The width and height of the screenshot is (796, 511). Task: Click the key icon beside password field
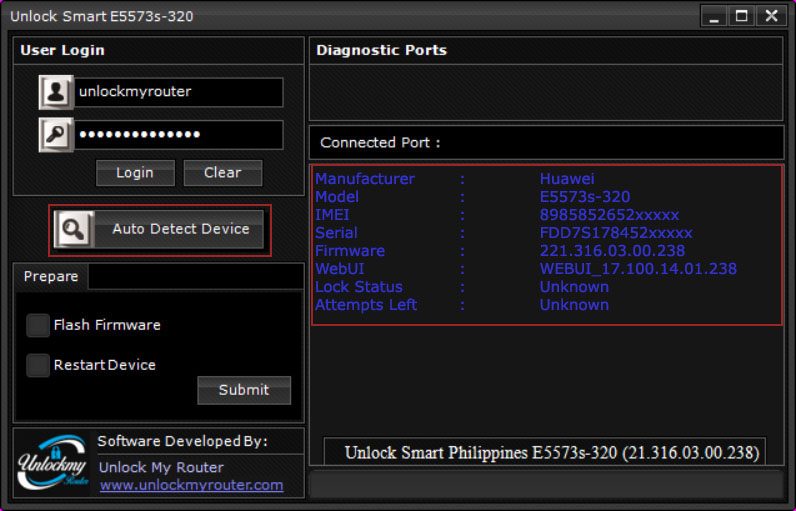[x=56, y=134]
